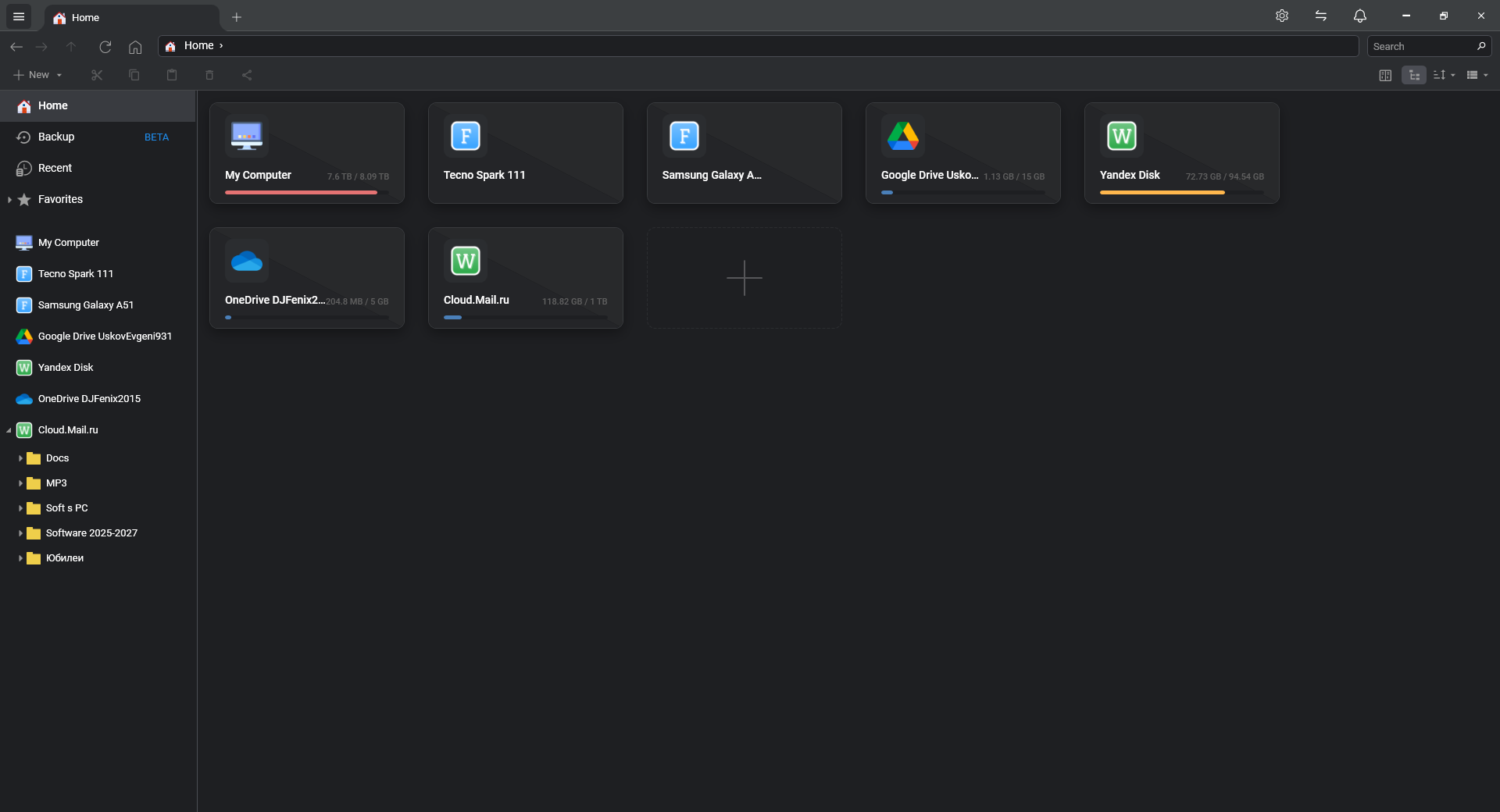Open the Yandex Disk card
Viewport: 1500px width, 812px height.
point(1182,153)
